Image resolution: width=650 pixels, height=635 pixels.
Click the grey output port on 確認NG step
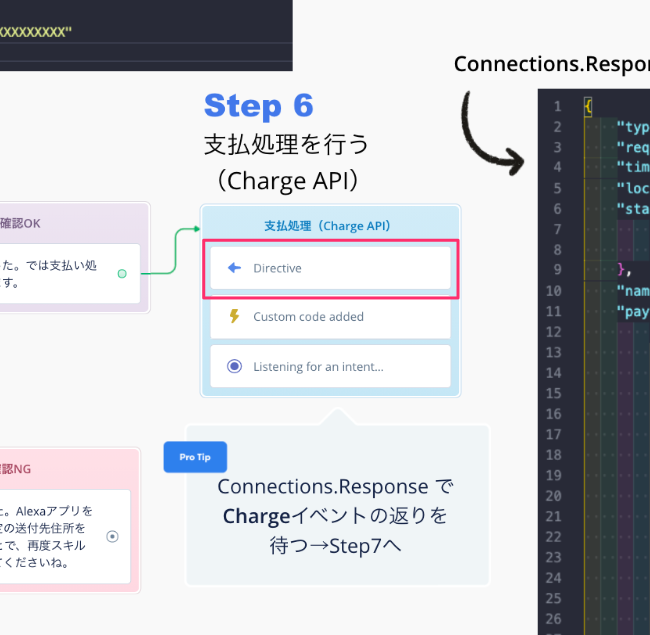pos(112,536)
